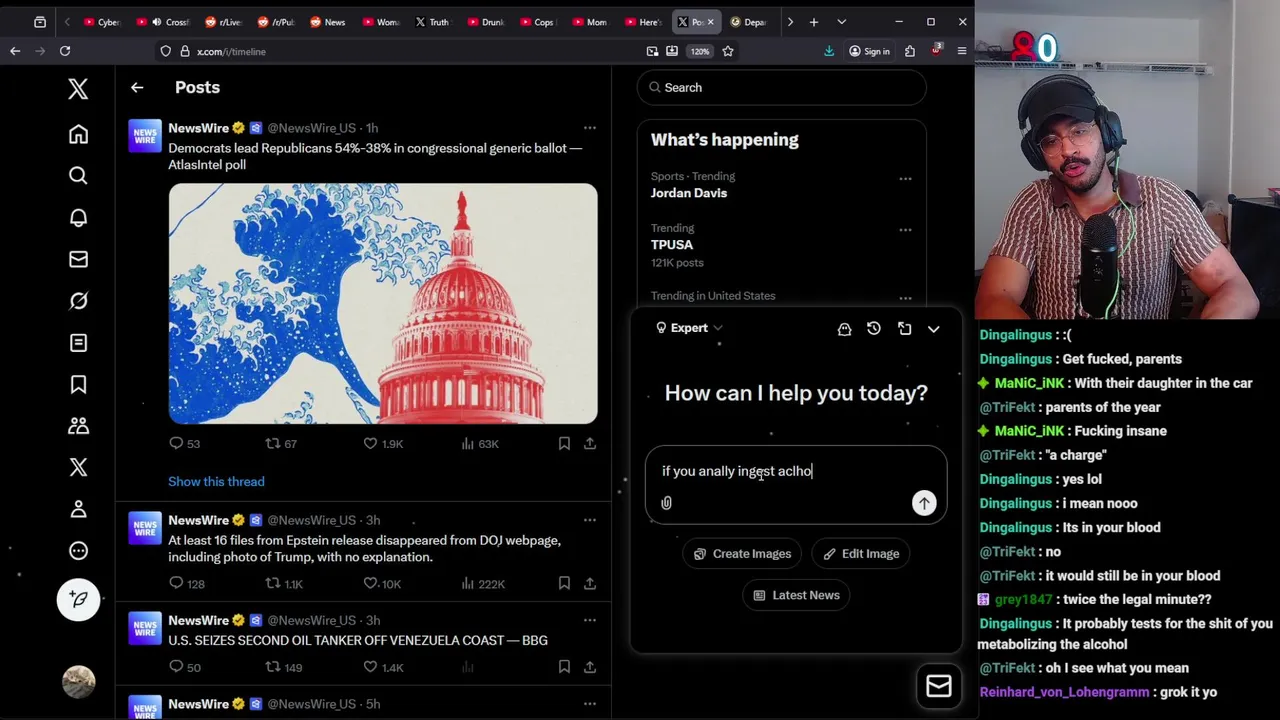1280x720 pixels.
Task: Compose a new post
Action: coord(78,599)
